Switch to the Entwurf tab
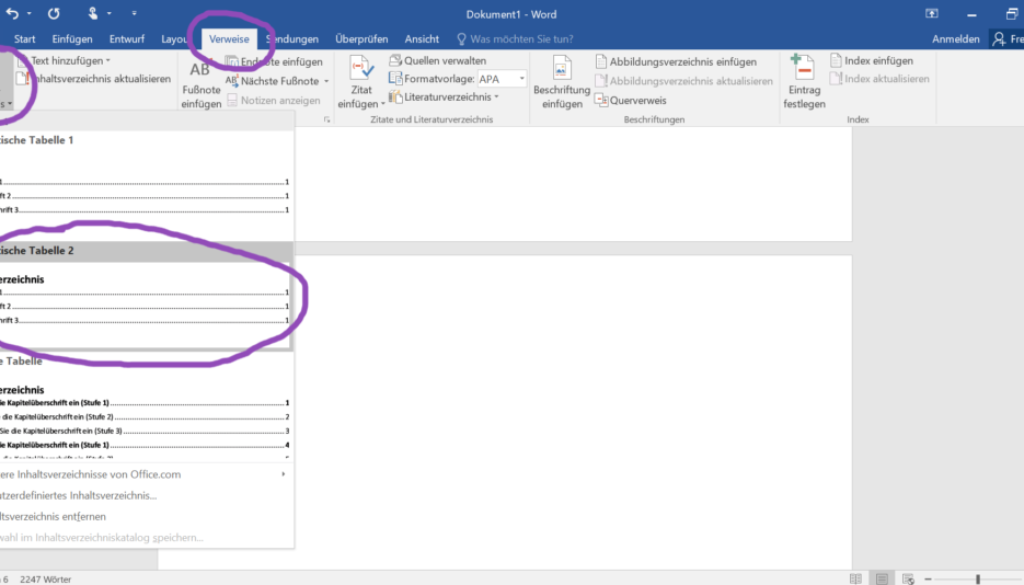Viewport: 1024px width, 585px height. pos(127,39)
